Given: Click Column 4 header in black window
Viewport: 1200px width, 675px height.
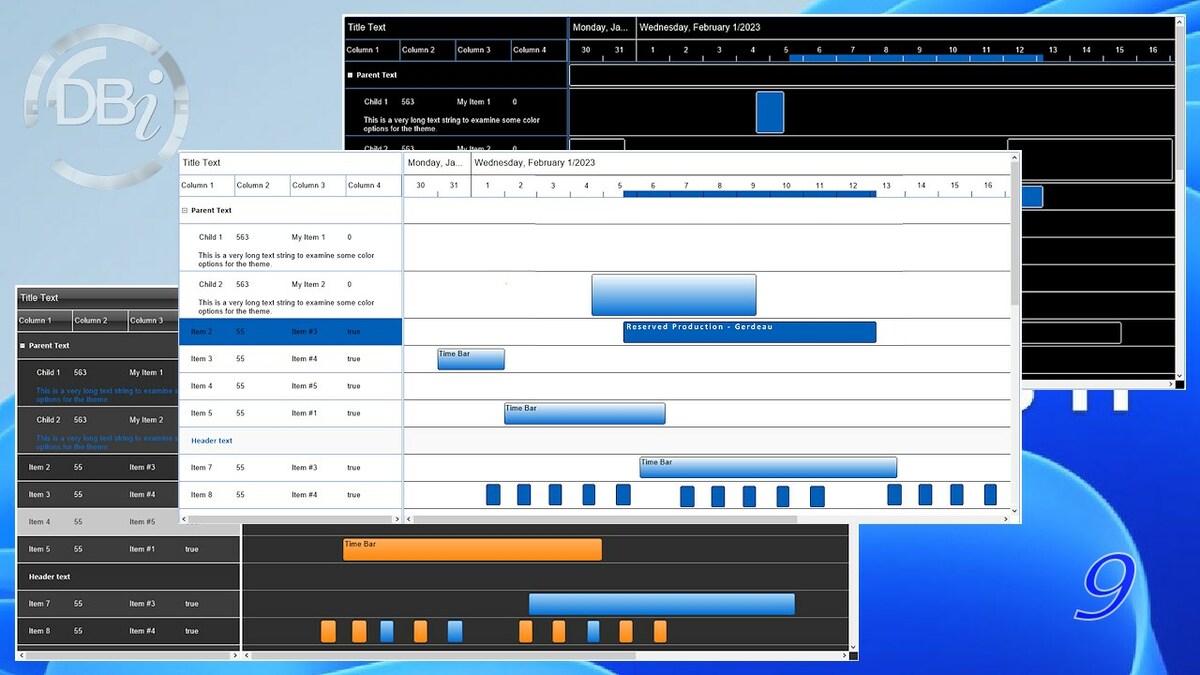Looking at the screenshot, I should (539, 50).
